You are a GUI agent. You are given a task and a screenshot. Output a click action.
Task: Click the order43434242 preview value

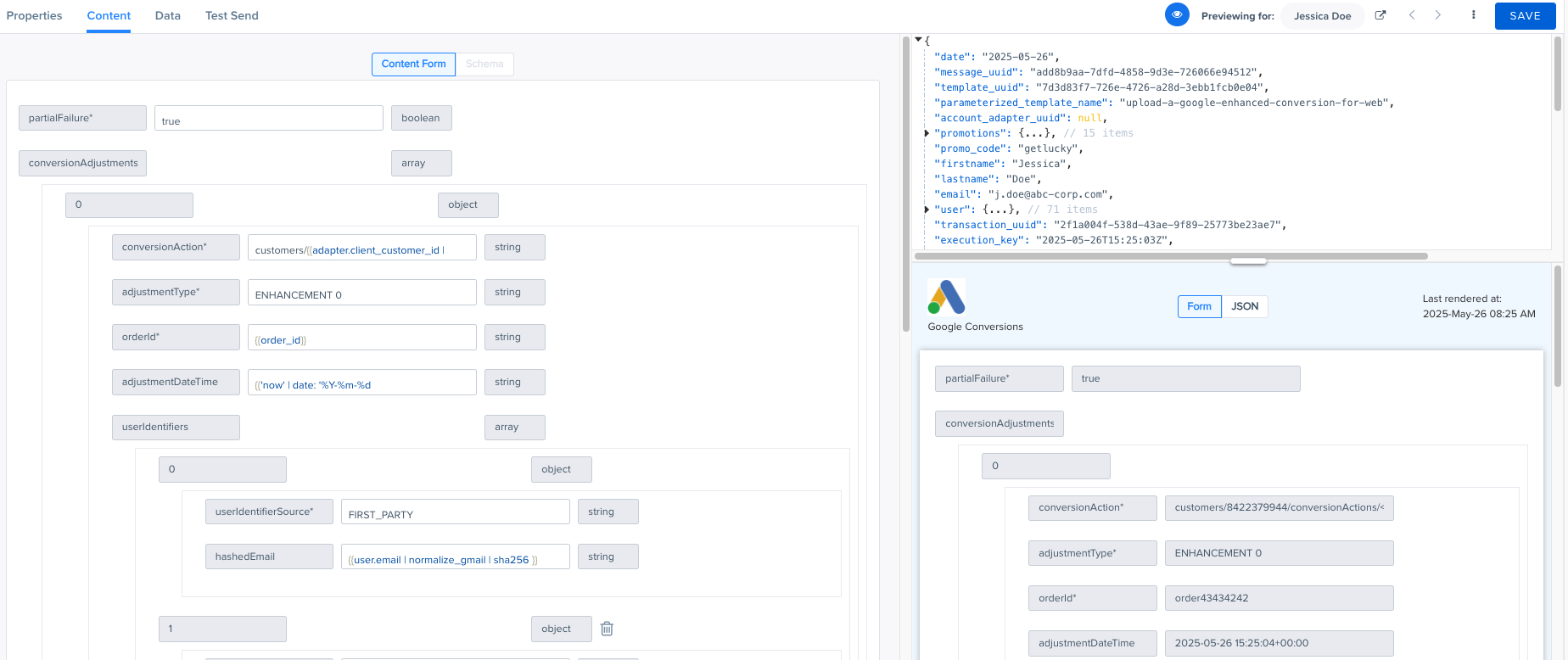pyautogui.click(x=1279, y=598)
